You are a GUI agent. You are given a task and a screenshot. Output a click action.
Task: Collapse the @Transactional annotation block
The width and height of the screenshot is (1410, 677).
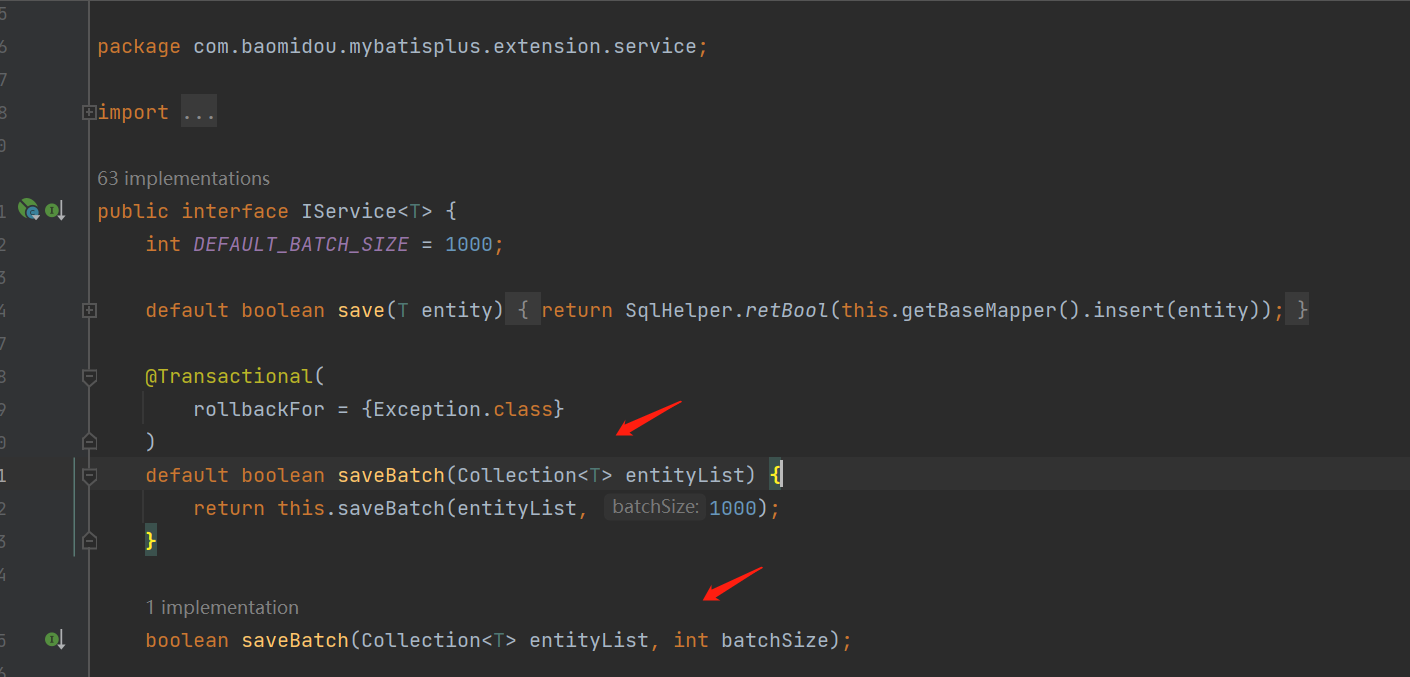tap(89, 377)
